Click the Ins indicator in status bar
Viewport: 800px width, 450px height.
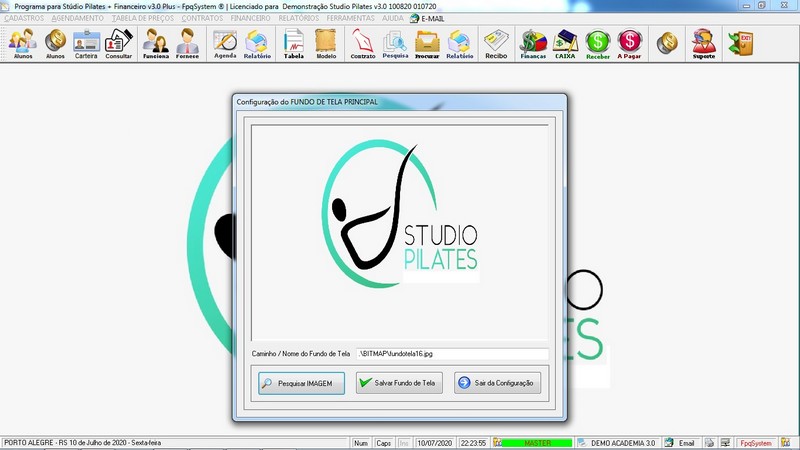click(x=404, y=443)
